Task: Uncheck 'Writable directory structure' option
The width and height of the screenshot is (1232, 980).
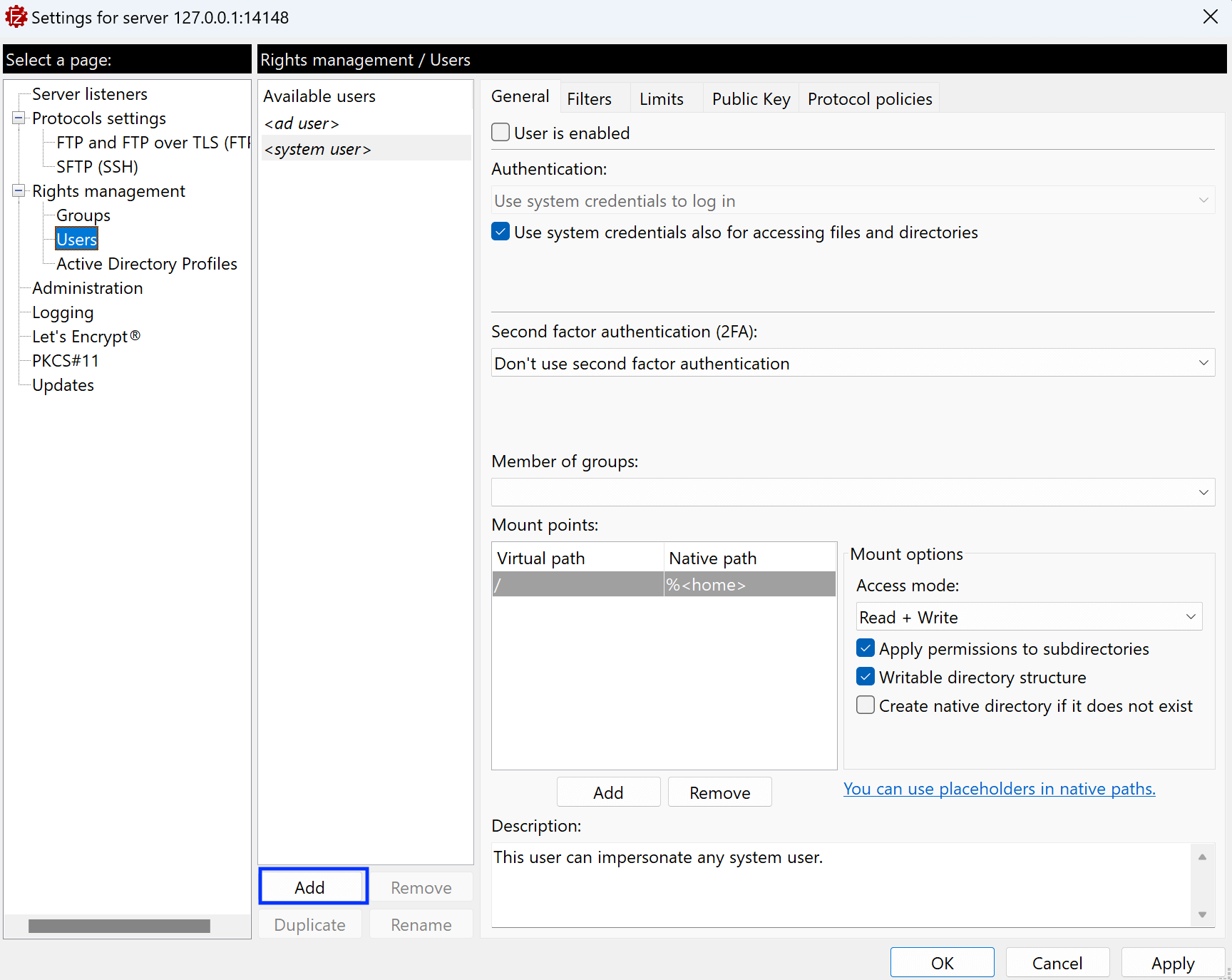Action: pos(866,677)
